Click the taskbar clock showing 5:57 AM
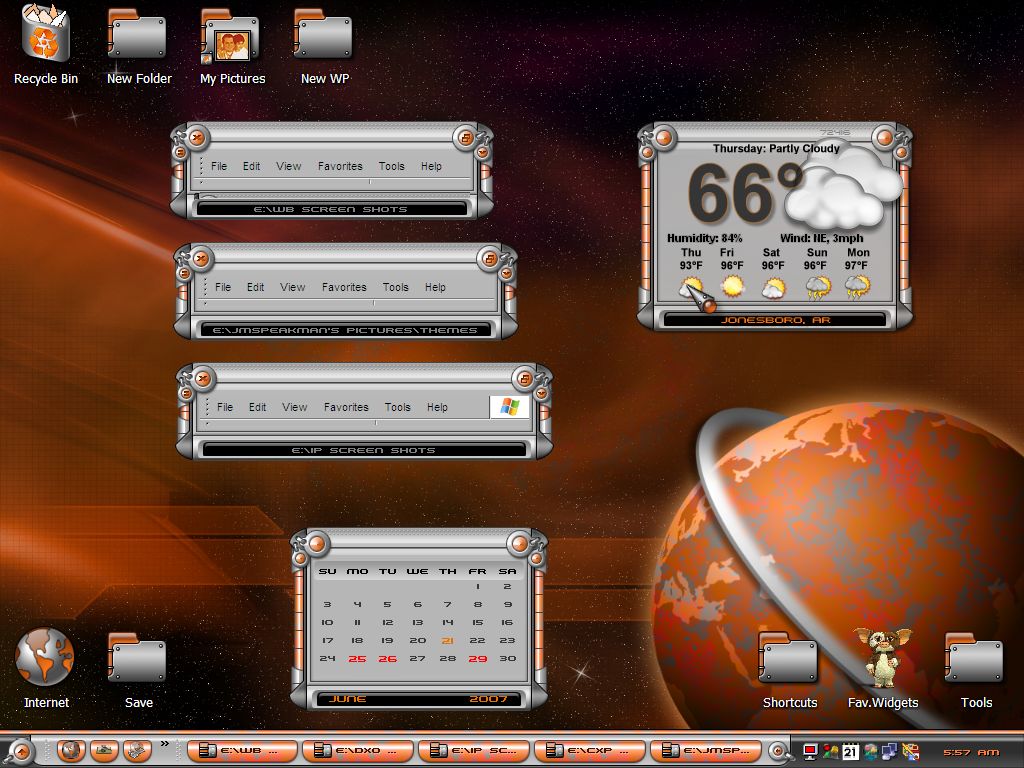1024x768 pixels. (x=971, y=752)
